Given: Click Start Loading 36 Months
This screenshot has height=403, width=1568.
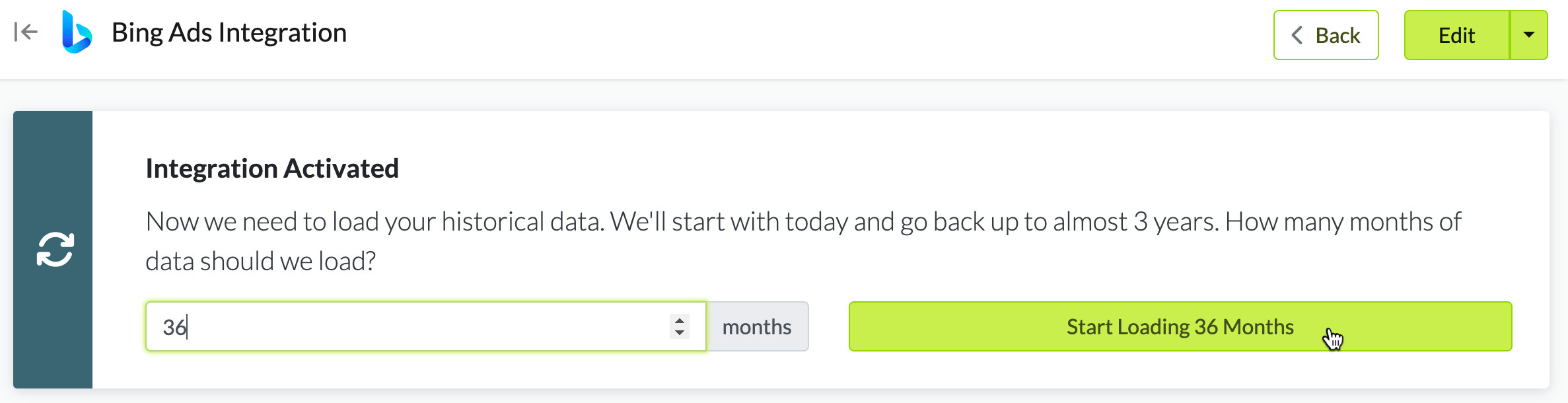Looking at the screenshot, I should tap(1180, 326).
